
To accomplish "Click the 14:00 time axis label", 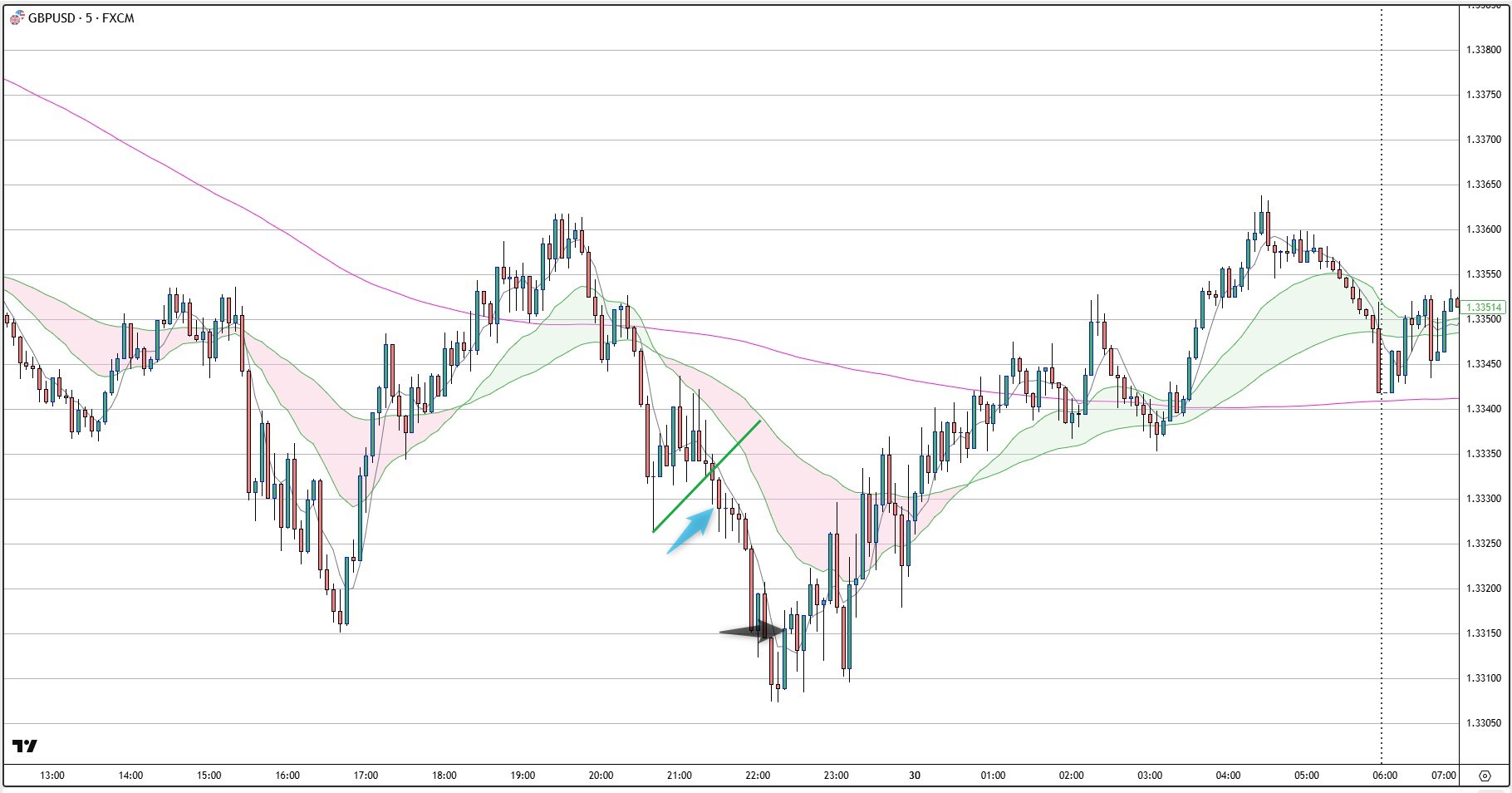I will 130,776.
